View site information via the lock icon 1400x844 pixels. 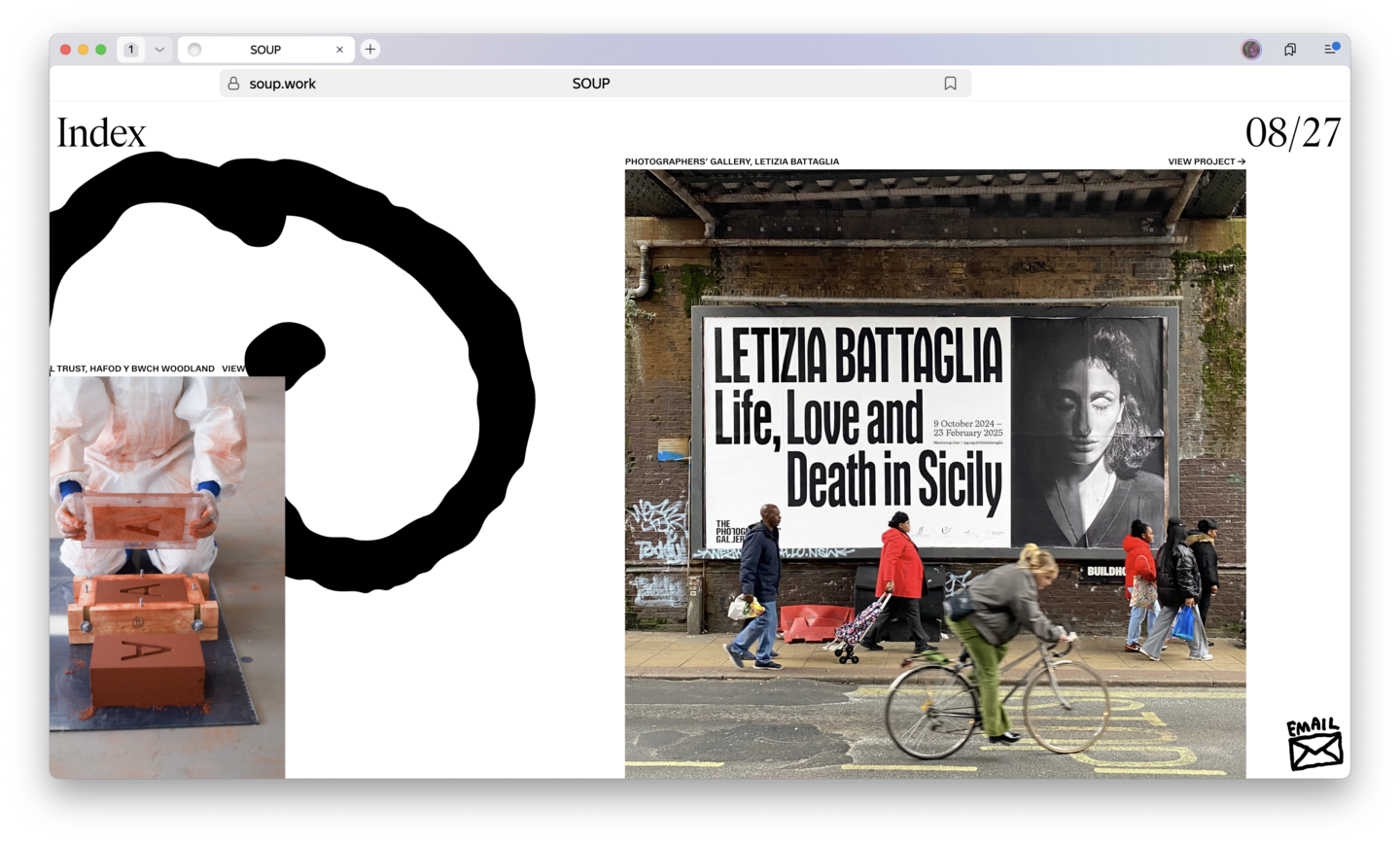click(233, 84)
